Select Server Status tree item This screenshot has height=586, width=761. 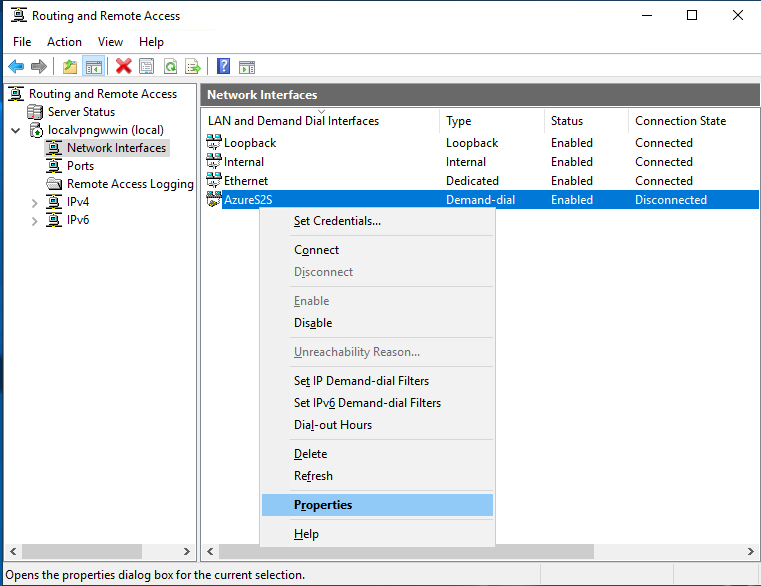[82, 112]
